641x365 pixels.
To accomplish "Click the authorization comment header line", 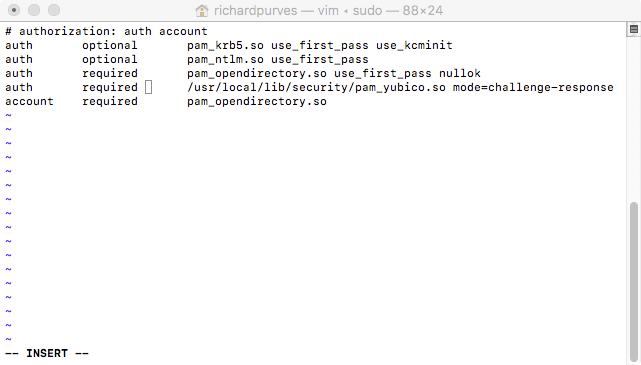I will [106, 31].
